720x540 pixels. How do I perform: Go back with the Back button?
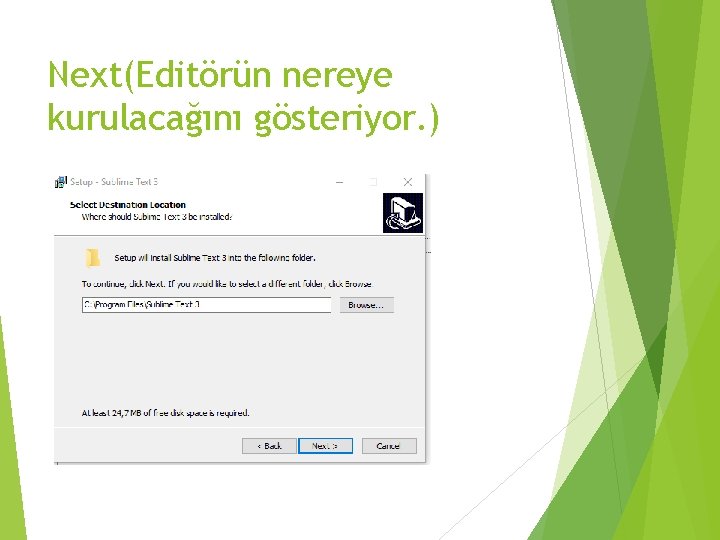click(x=269, y=446)
